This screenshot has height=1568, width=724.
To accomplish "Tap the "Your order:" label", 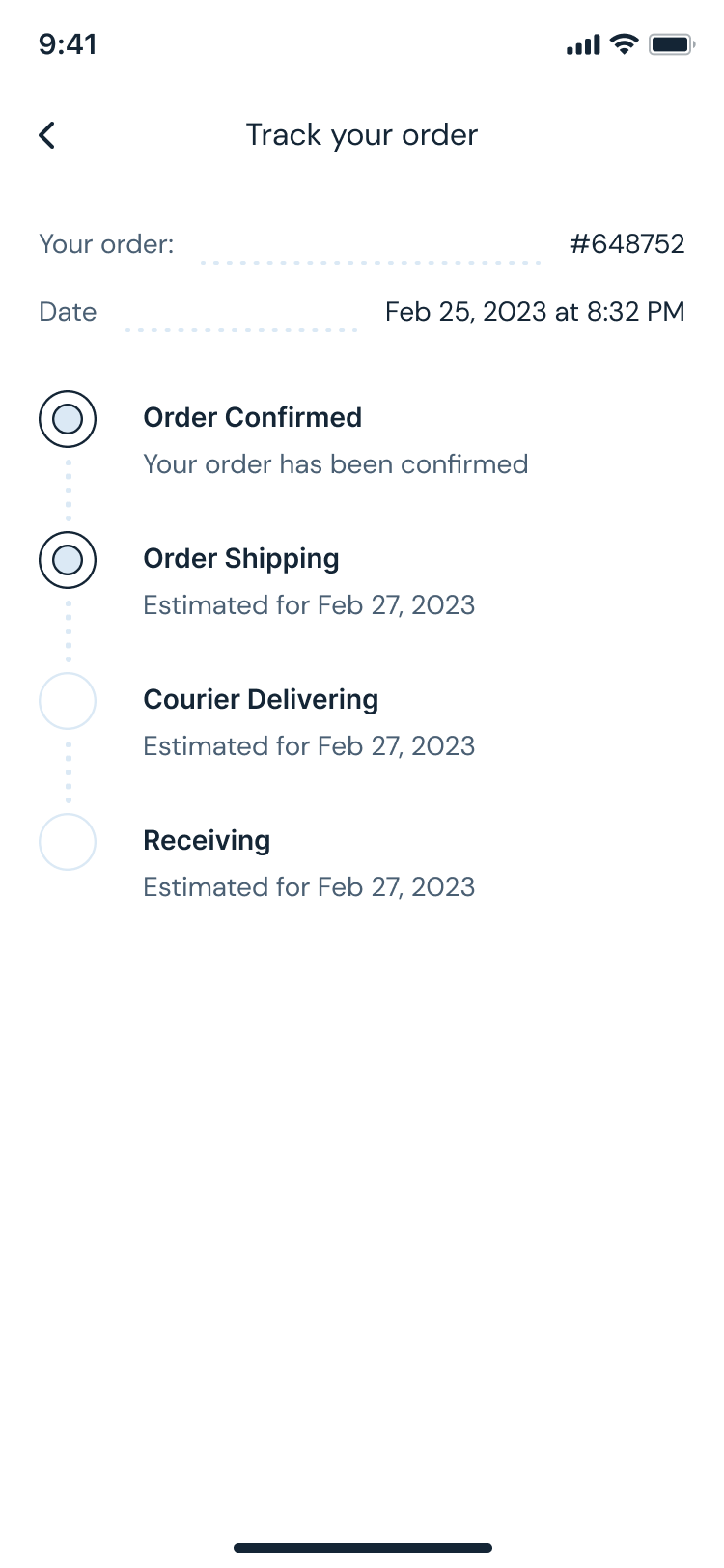I will click(x=106, y=243).
